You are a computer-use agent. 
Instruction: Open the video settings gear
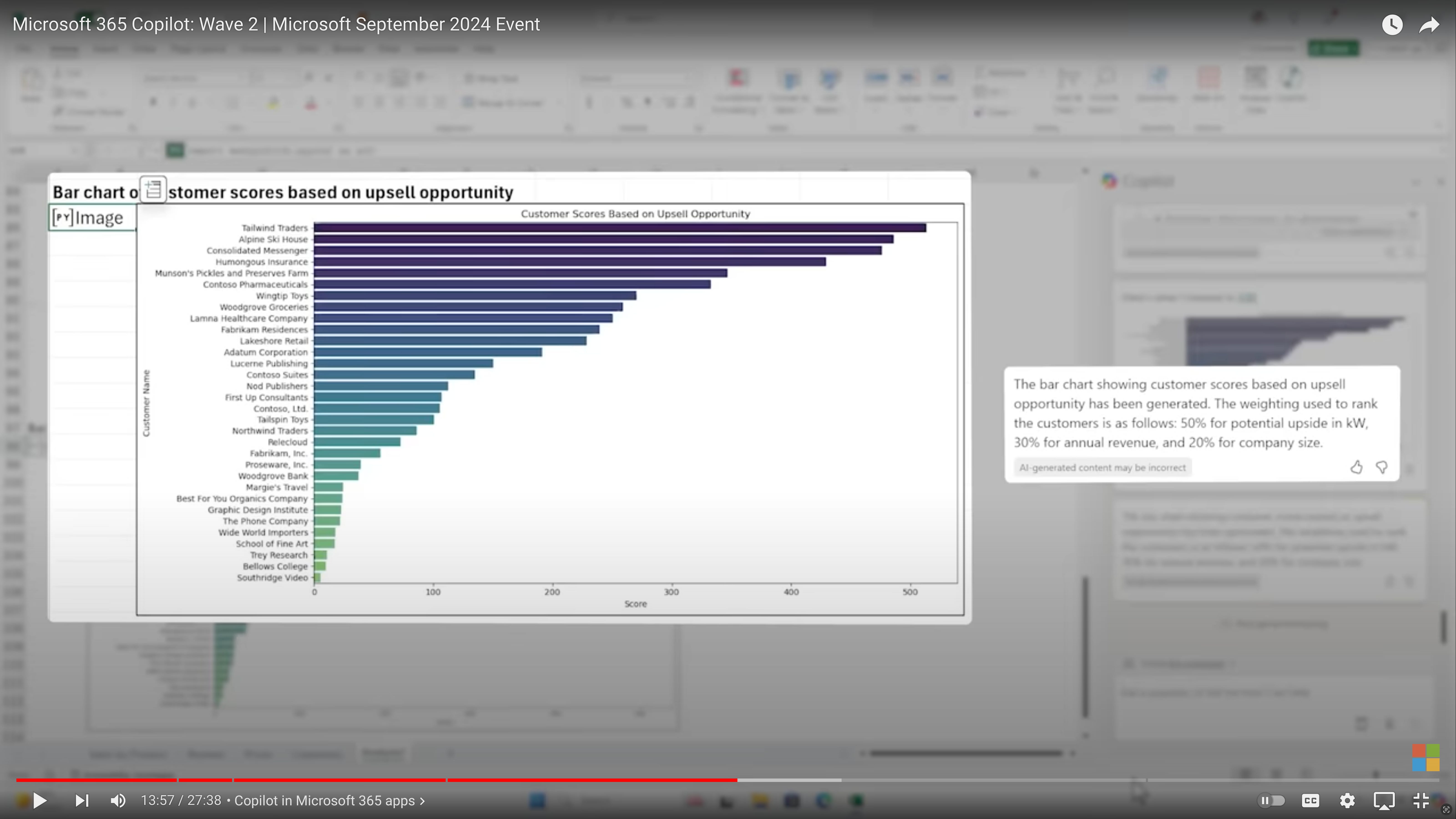(x=1347, y=800)
